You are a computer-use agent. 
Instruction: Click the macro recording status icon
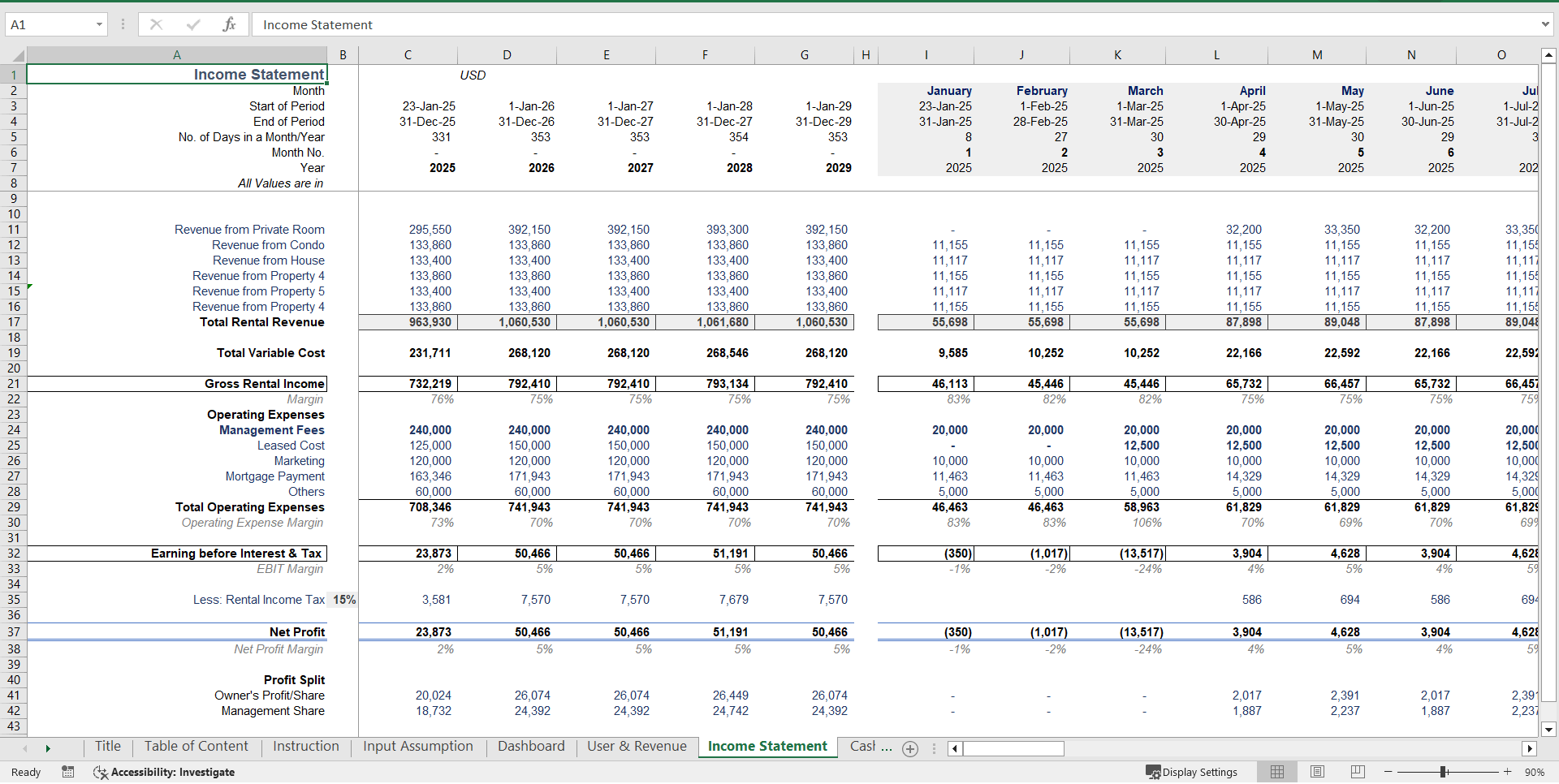tap(68, 772)
